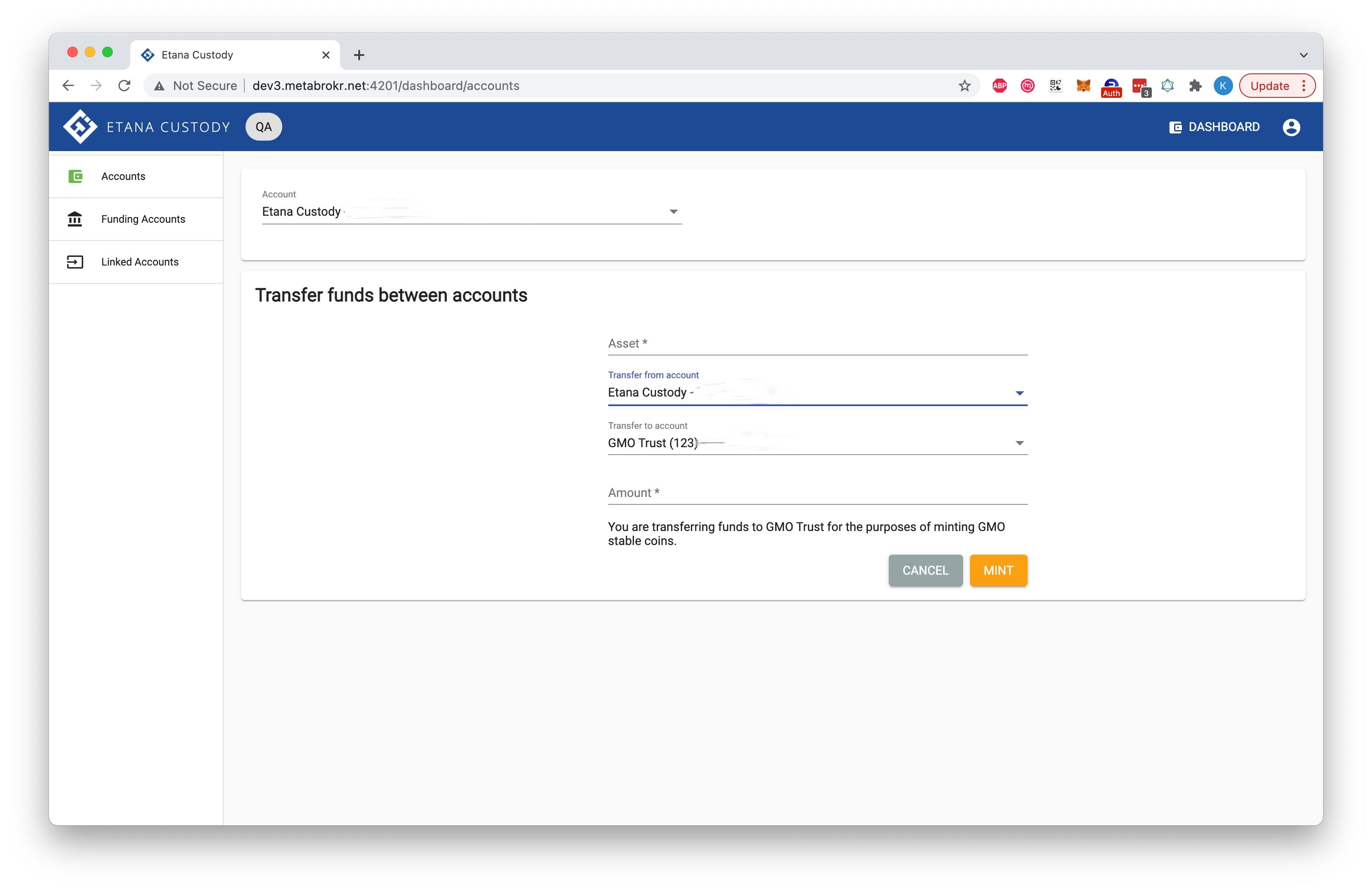Focus the Amount input field

(x=817, y=493)
